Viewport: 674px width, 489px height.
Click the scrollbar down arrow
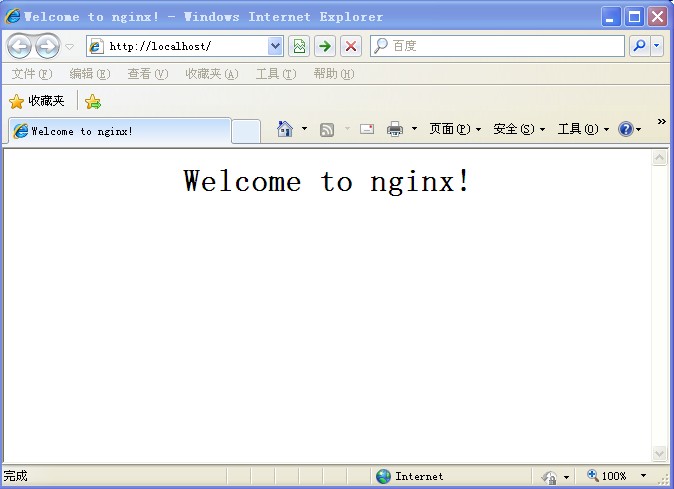[x=659, y=453]
